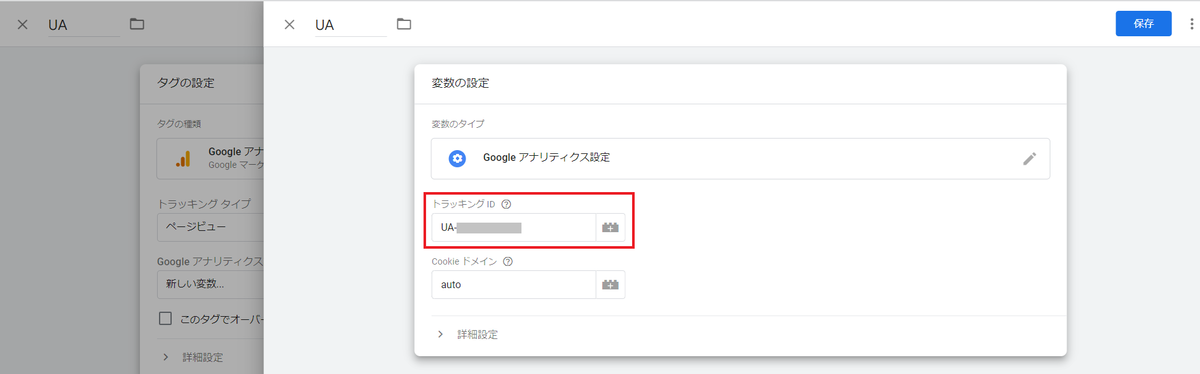Click the 変数の設定 heading
The height and width of the screenshot is (374, 1200).
[x=460, y=83]
